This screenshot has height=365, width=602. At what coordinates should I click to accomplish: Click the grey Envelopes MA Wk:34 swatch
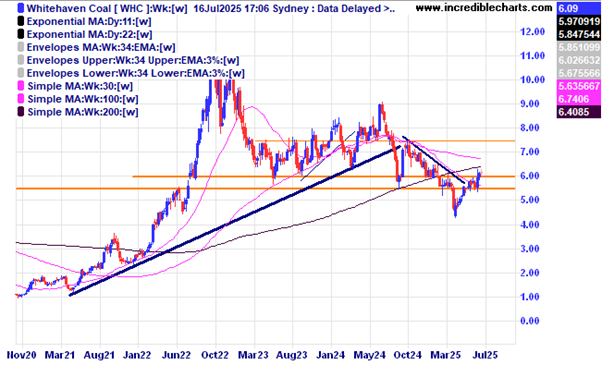(x=21, y=47)
